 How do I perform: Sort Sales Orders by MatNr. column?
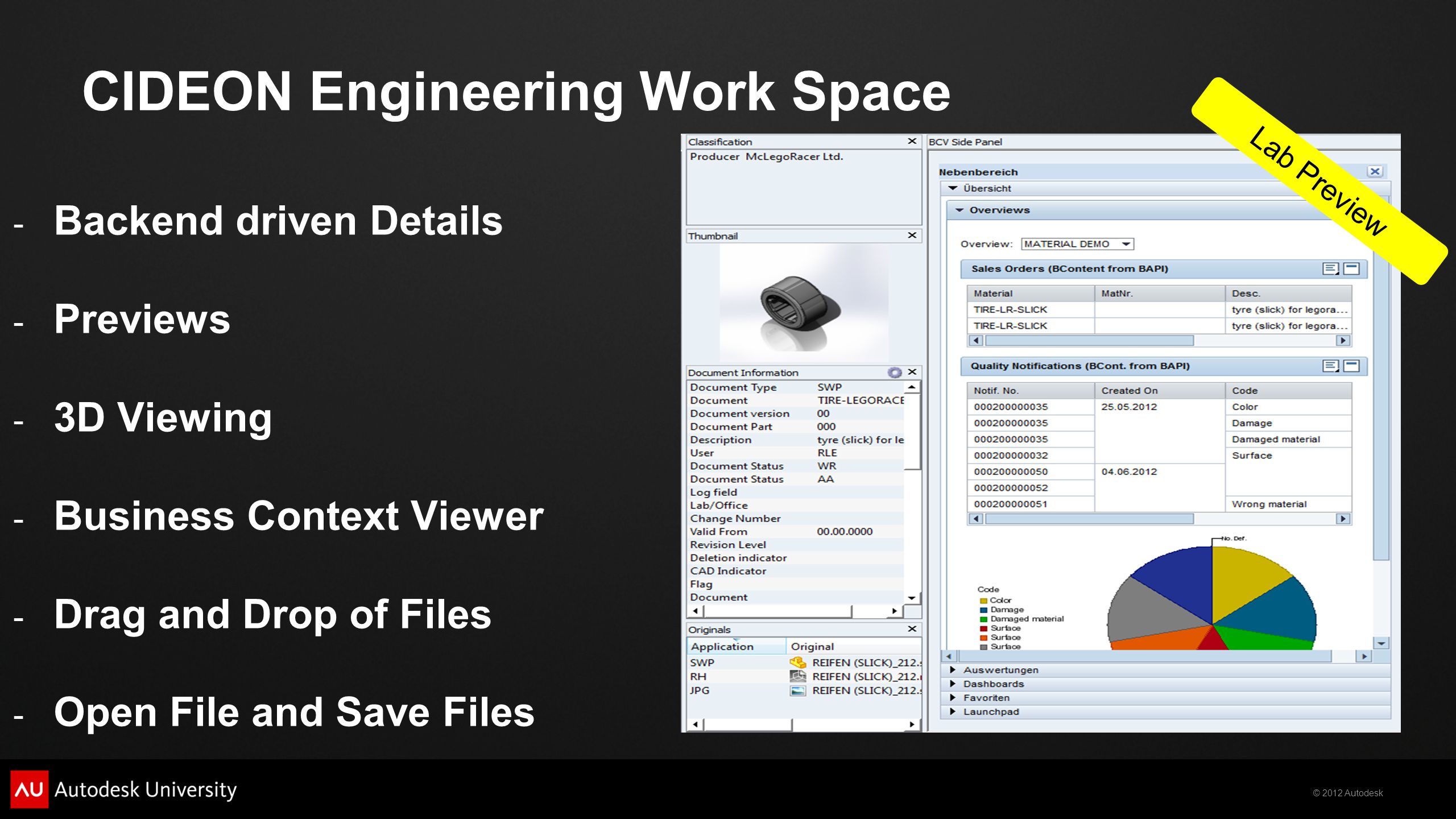[1160, 293]
